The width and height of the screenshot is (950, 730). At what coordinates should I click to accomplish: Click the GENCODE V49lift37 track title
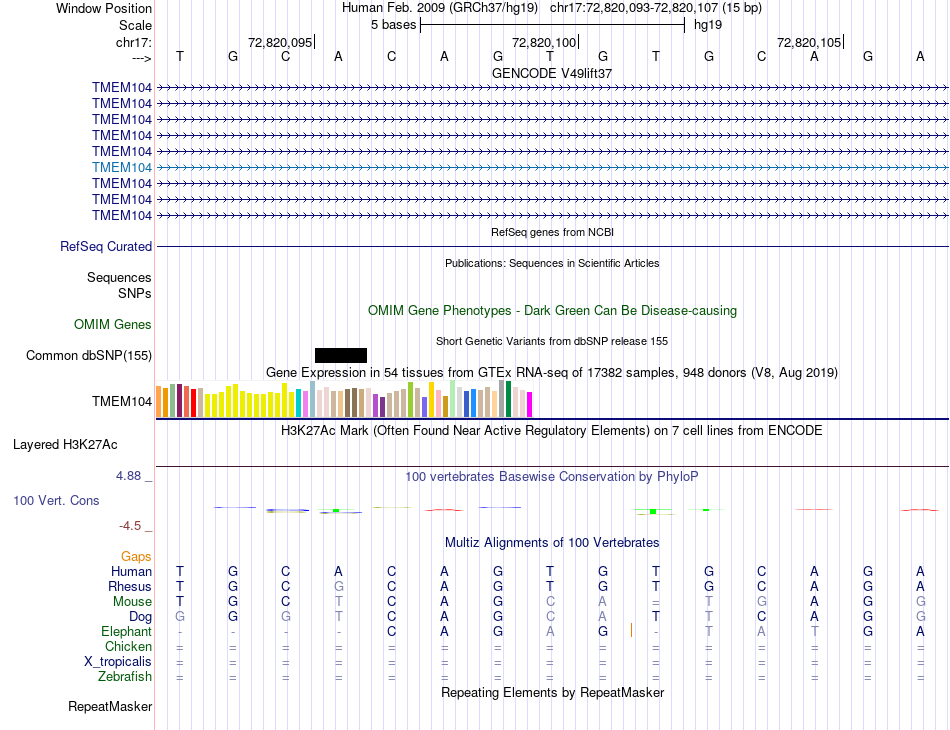pos(552,73)
